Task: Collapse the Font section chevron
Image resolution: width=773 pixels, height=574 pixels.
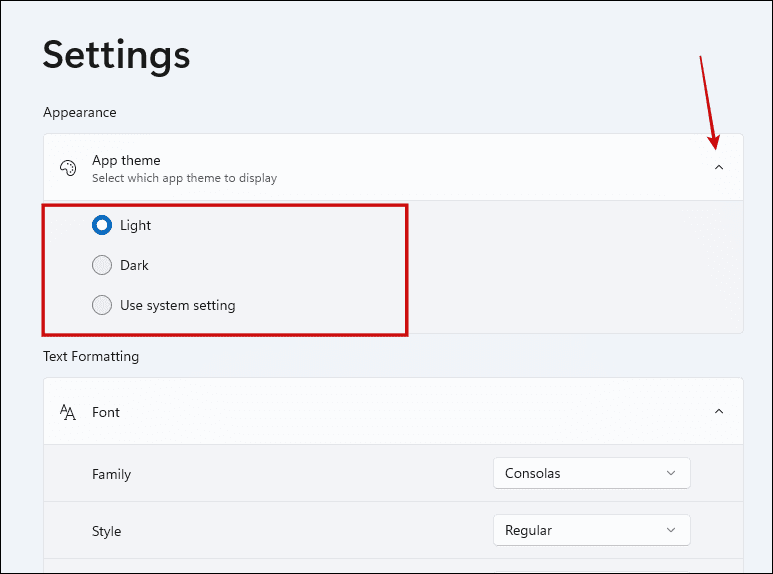Action: click(x=719, y=411)
